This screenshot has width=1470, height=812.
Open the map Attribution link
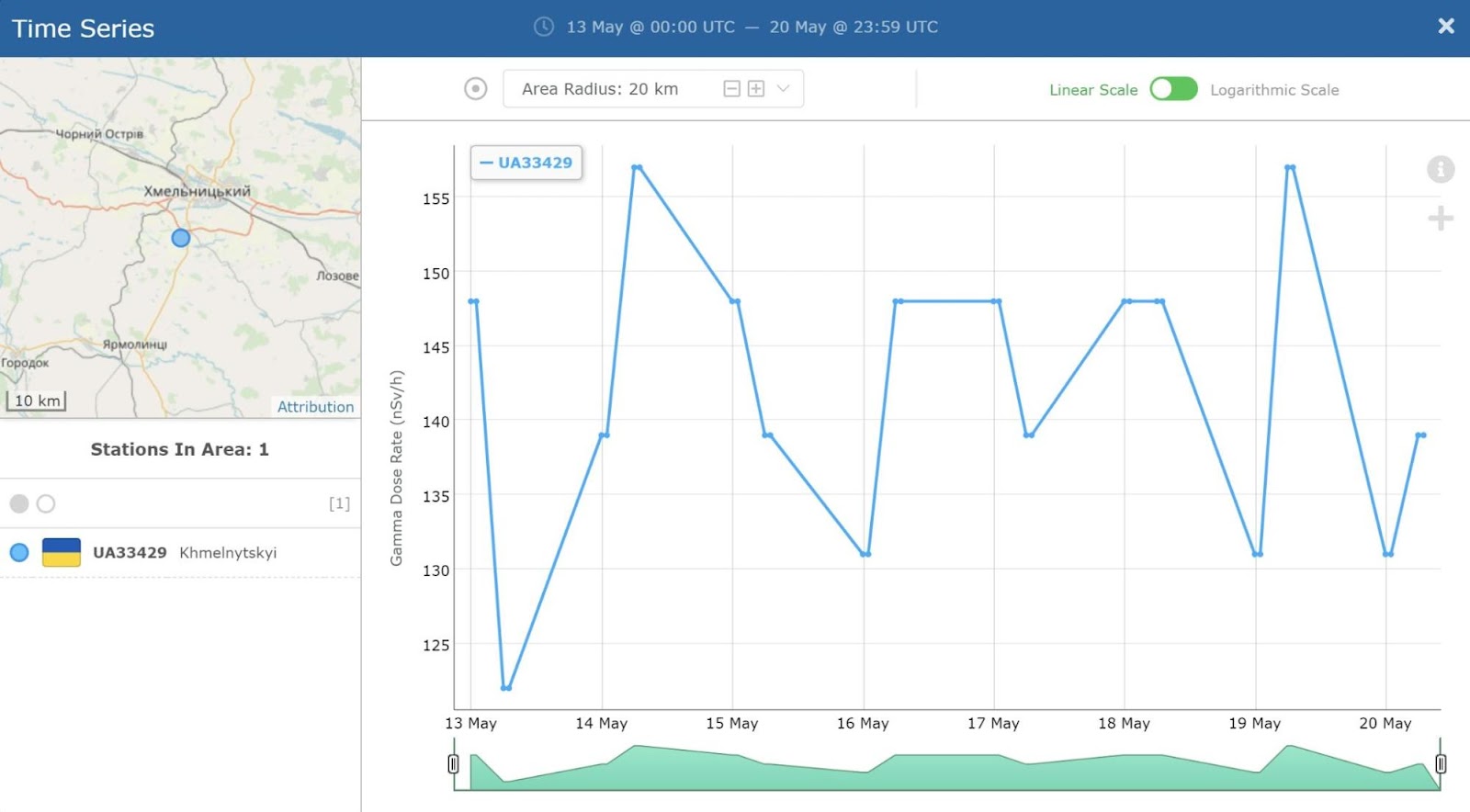[x=315, y=407]
